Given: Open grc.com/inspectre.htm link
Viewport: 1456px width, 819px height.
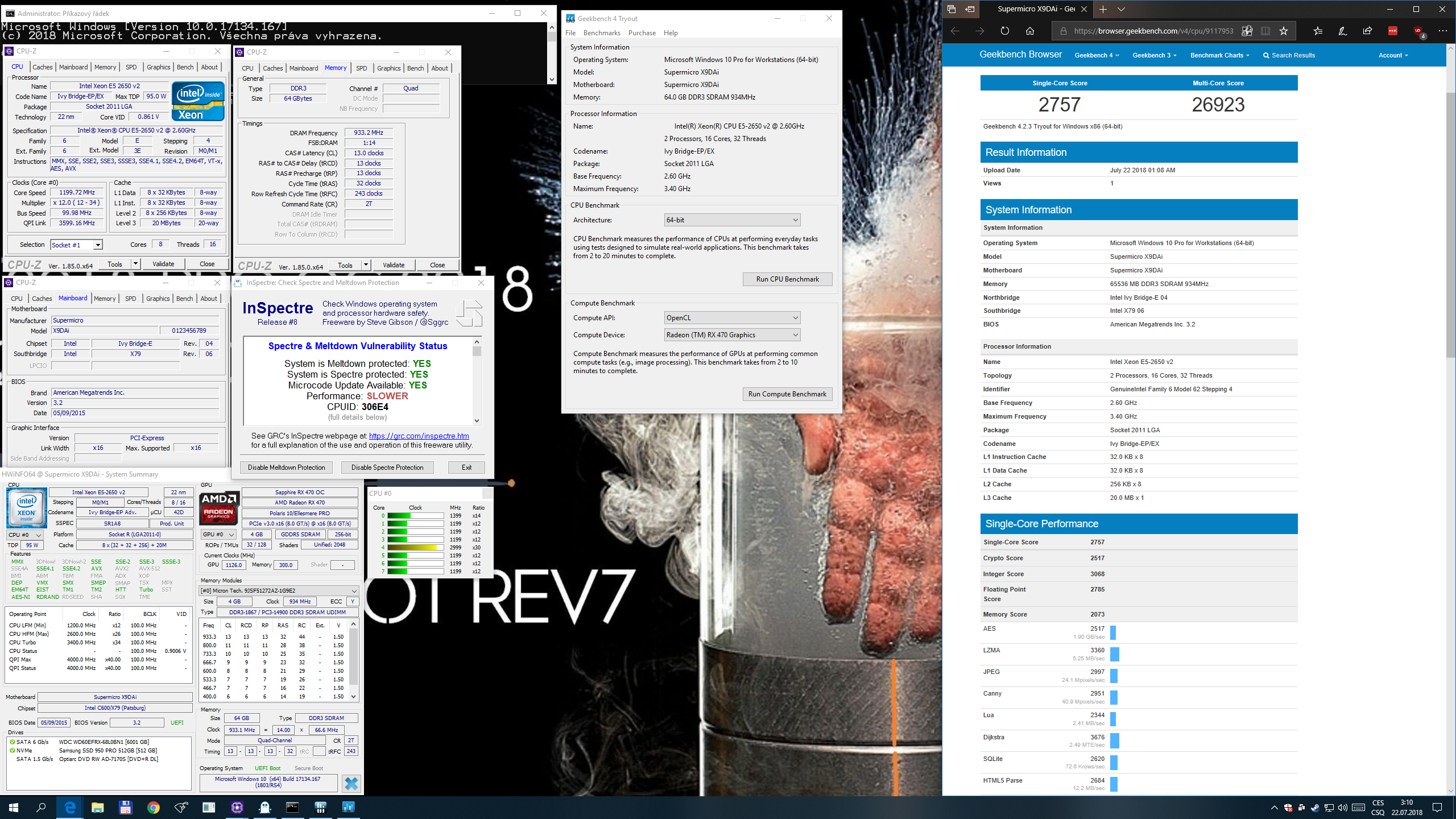Looking at the screenshot, I should click(x=419, y=436).
